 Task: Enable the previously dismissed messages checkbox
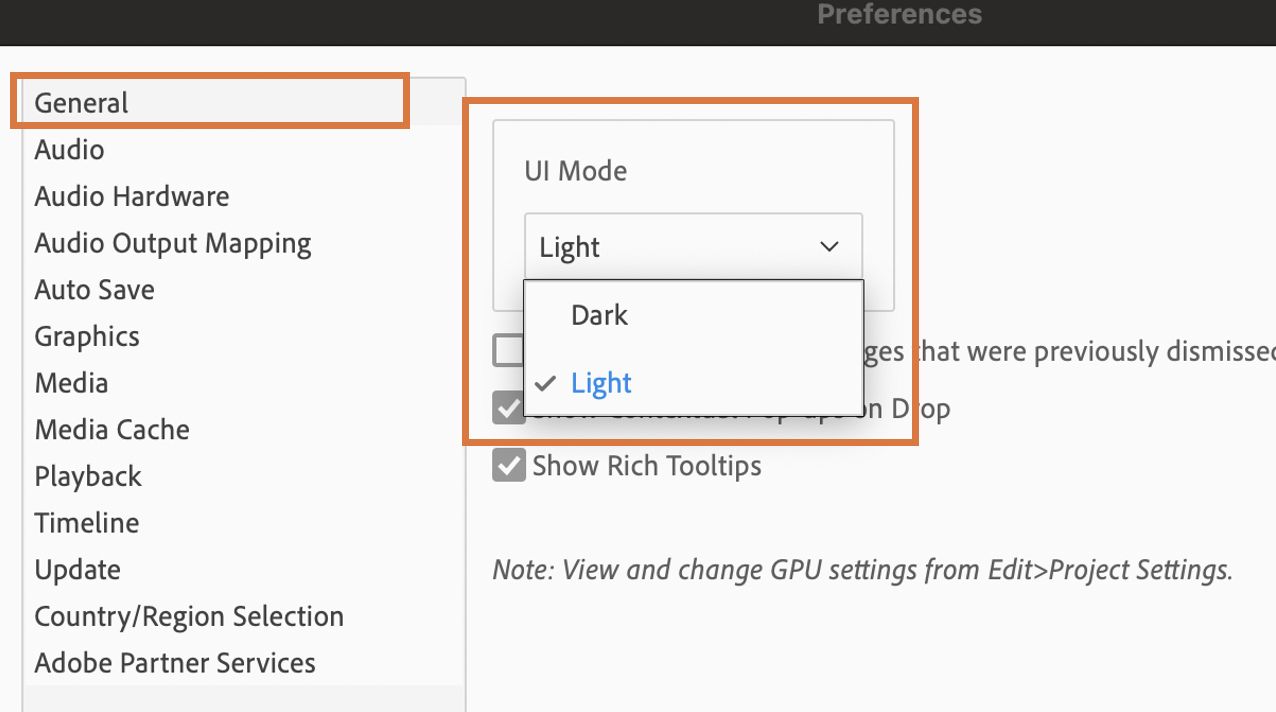coord(507,351)
